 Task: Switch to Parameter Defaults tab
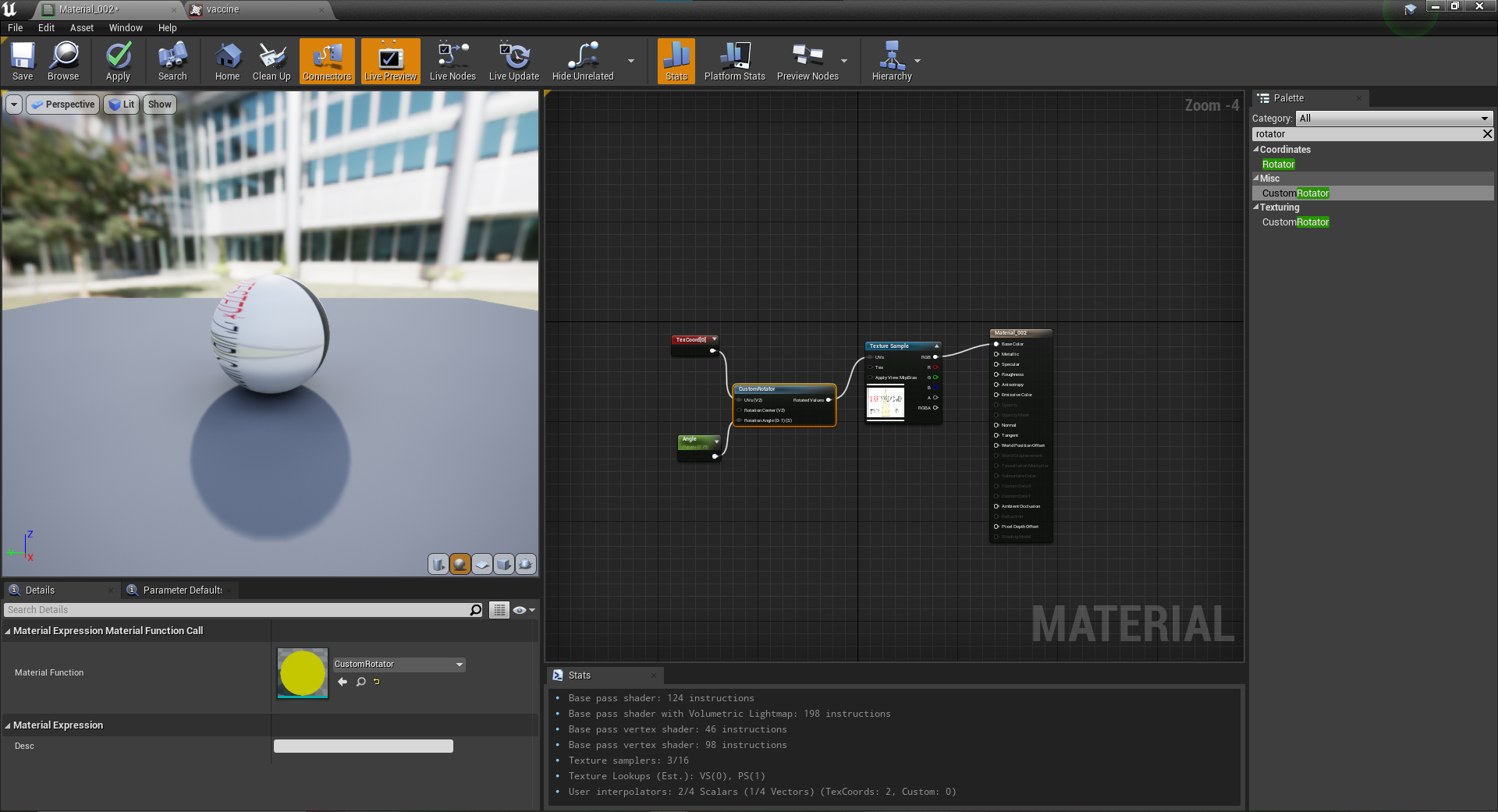point(179,590)
